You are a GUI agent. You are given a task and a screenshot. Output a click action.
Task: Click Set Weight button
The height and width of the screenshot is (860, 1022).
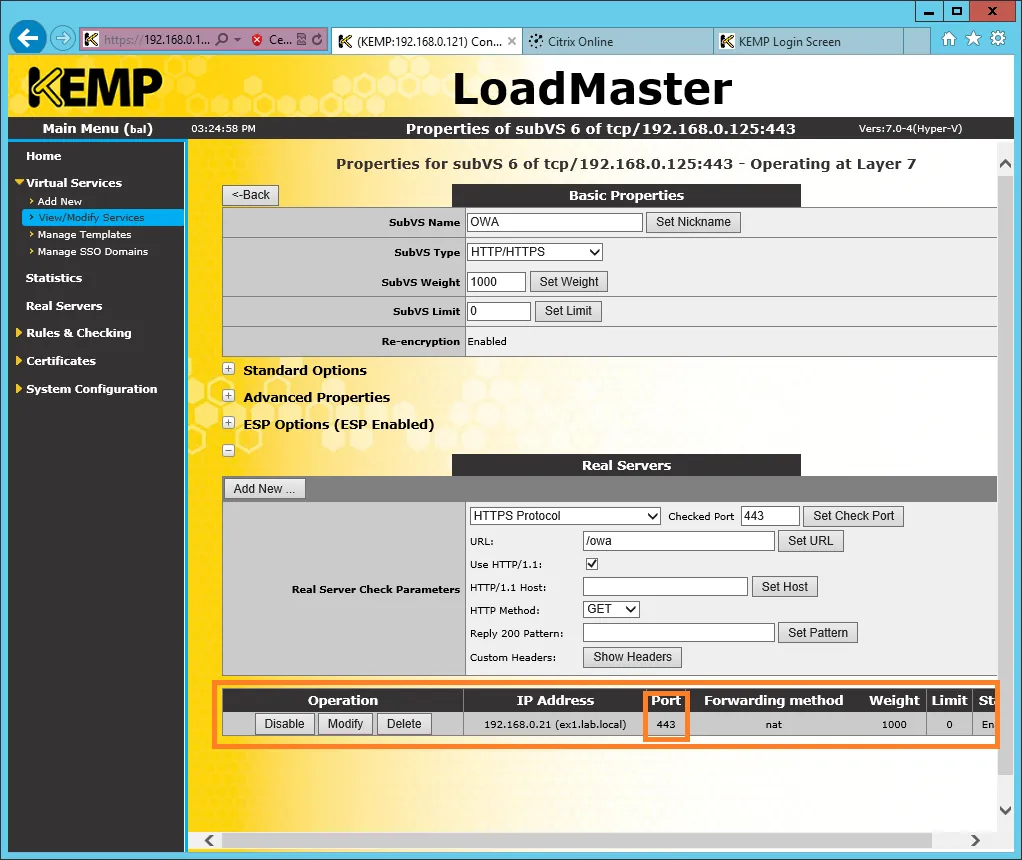point(568,282)
